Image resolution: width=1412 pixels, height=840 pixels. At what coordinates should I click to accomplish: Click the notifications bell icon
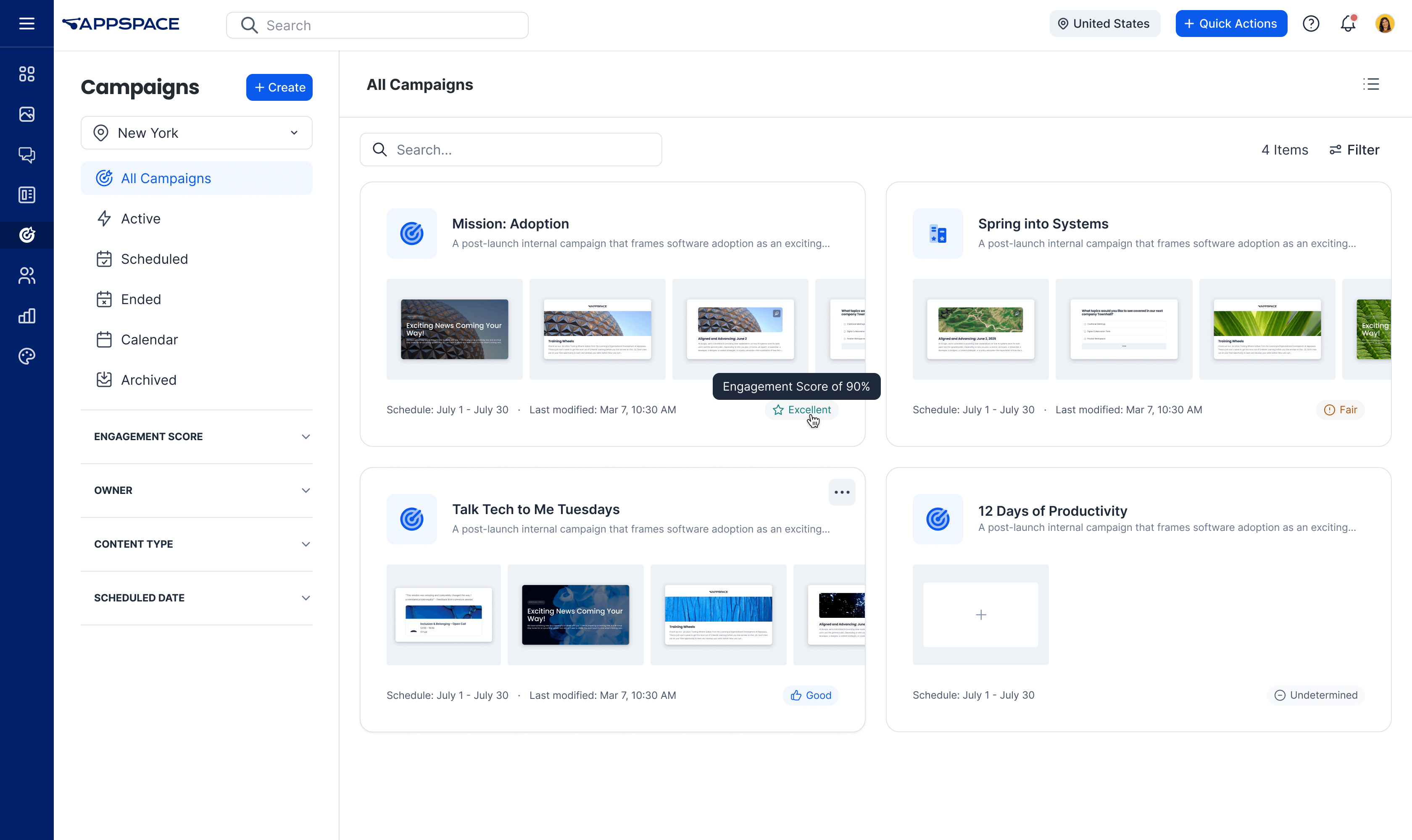[1348, 24]
